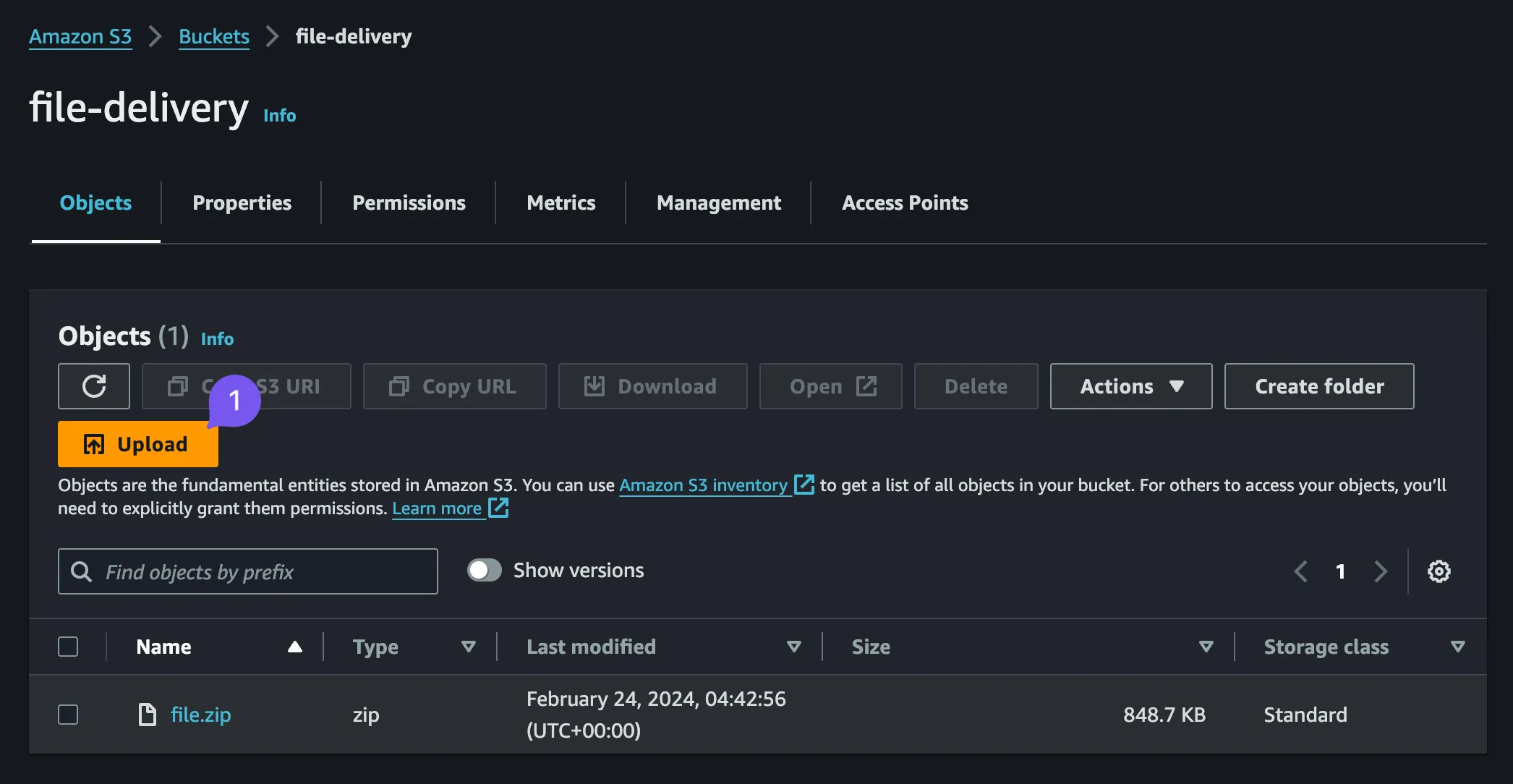This screenshot has width=1513, height=784.
Task: Click external link icon after Learn more
Action: point(499,508)
